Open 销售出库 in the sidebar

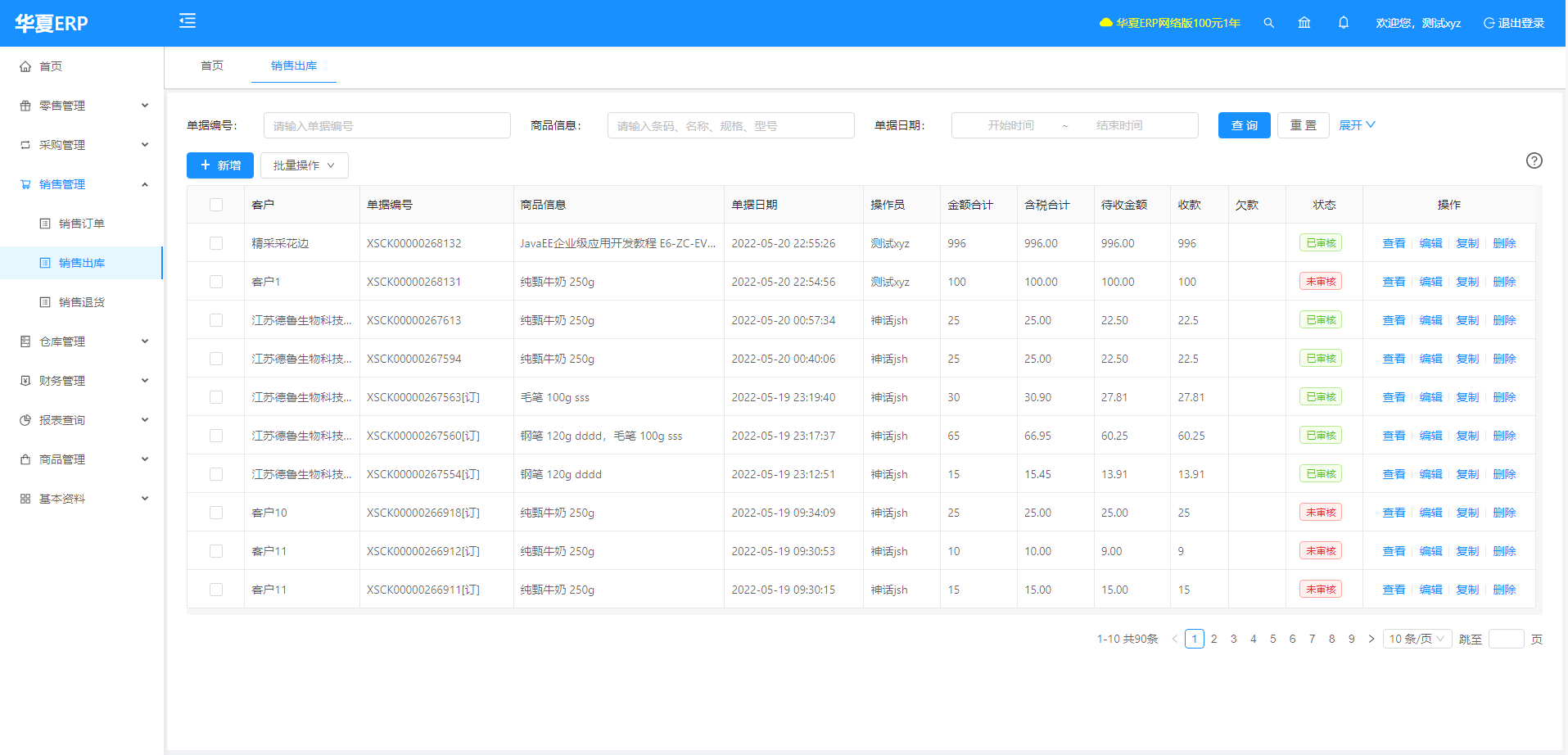tap(82, 263)
